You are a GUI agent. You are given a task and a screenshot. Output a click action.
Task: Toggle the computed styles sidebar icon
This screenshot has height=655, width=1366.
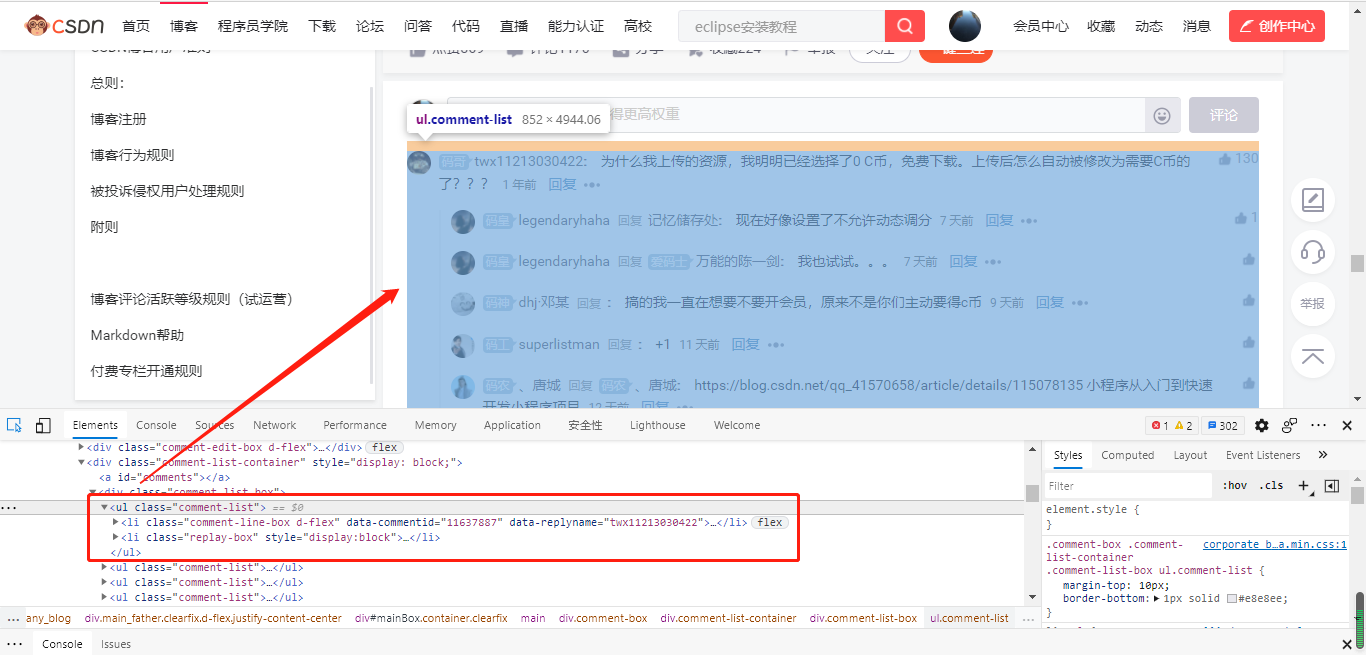[x=1331, y=486]
